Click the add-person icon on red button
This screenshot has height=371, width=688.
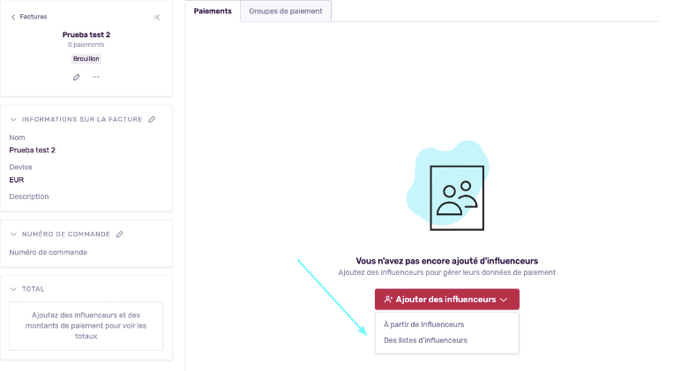(388, 300)
